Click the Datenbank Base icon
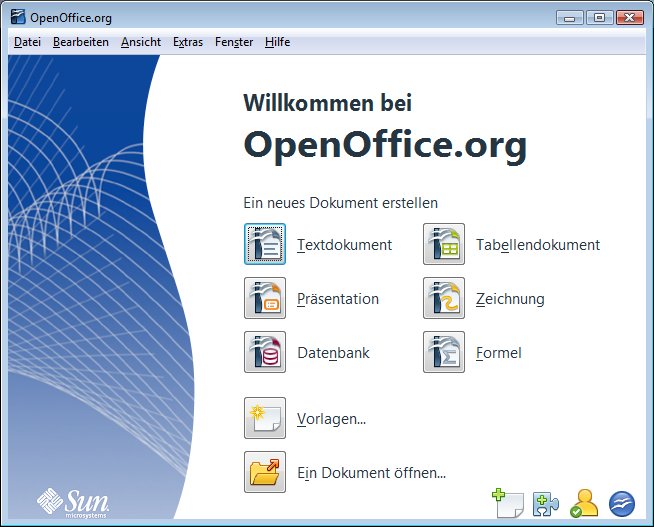654x527 pixels. coord(265,352)
